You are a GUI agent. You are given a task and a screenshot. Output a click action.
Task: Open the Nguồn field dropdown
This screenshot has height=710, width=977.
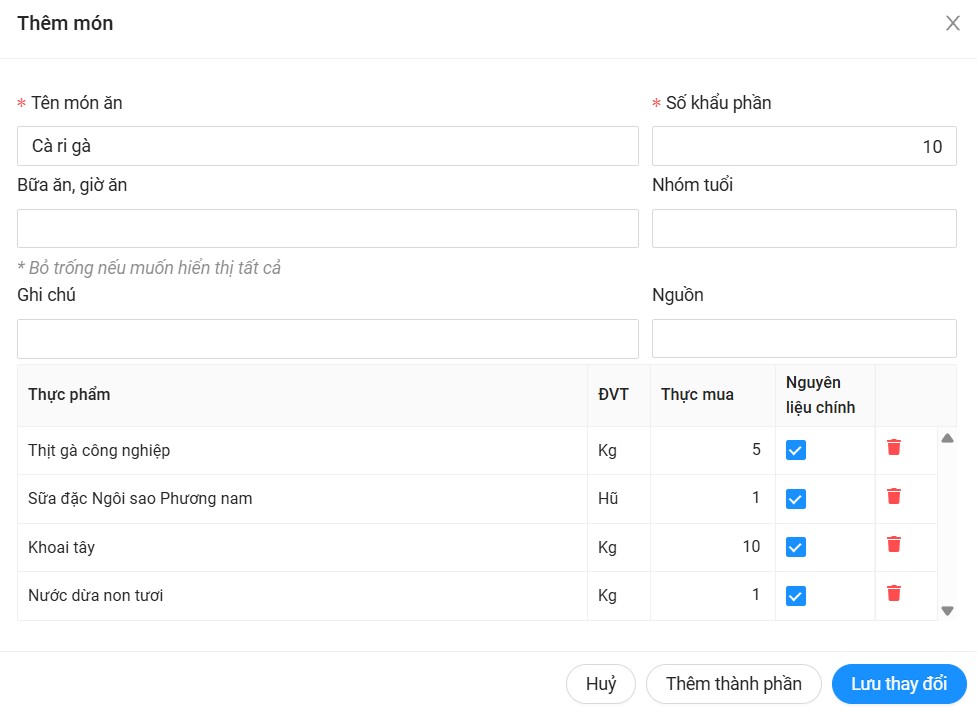point(804,338)
